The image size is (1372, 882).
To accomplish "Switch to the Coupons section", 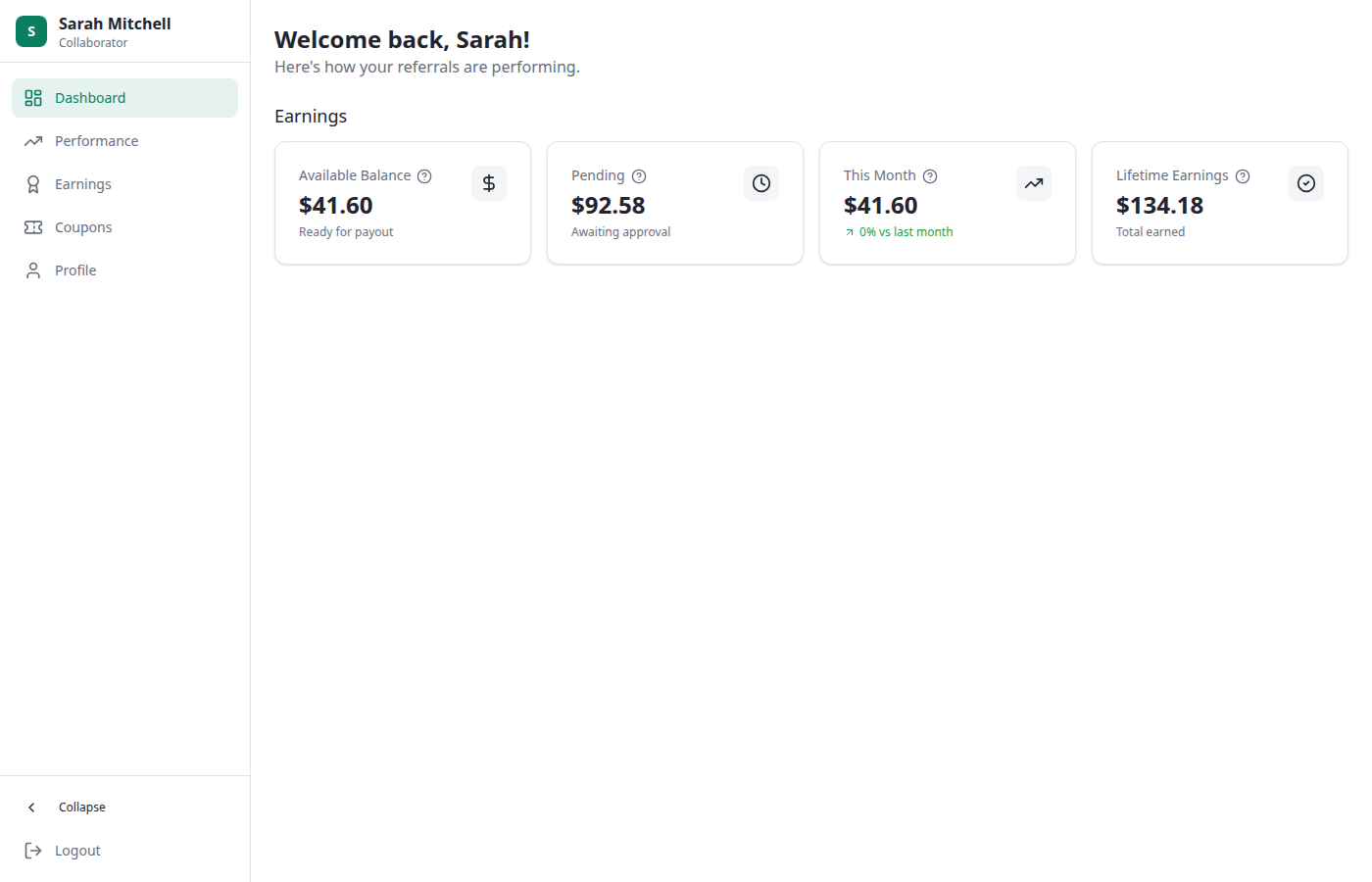I will tap(82, 226).
